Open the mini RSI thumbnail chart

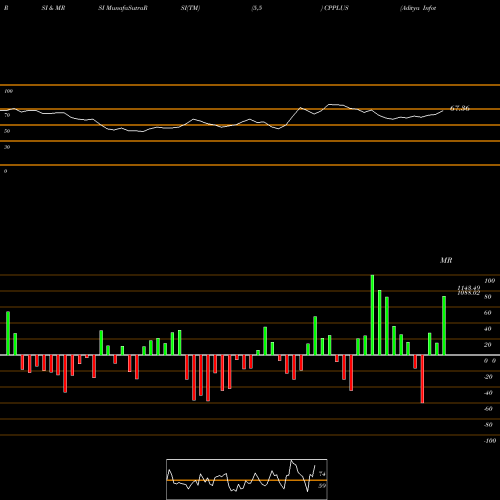tap(247, 479)
